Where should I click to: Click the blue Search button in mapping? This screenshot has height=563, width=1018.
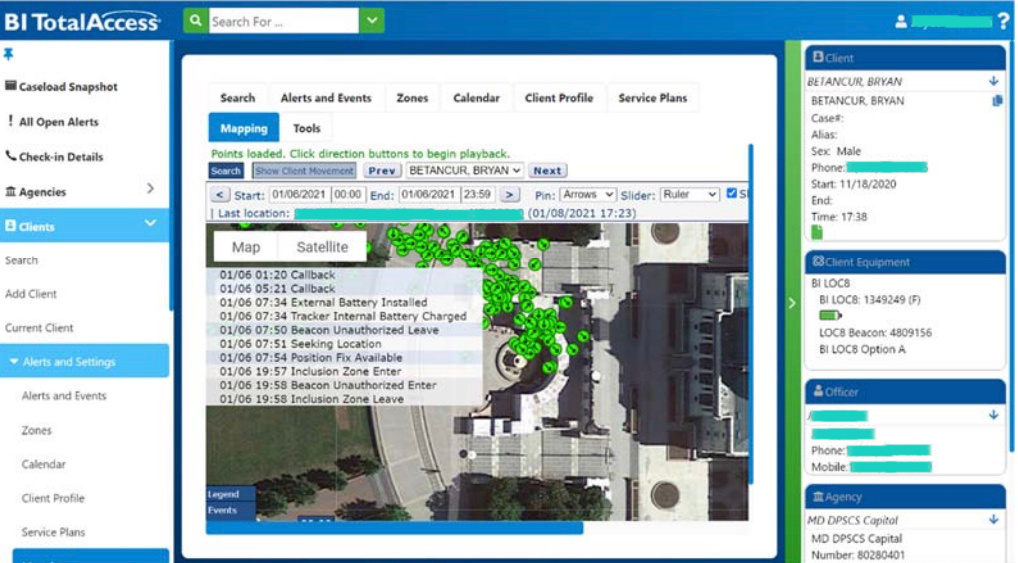coord(225,171)
